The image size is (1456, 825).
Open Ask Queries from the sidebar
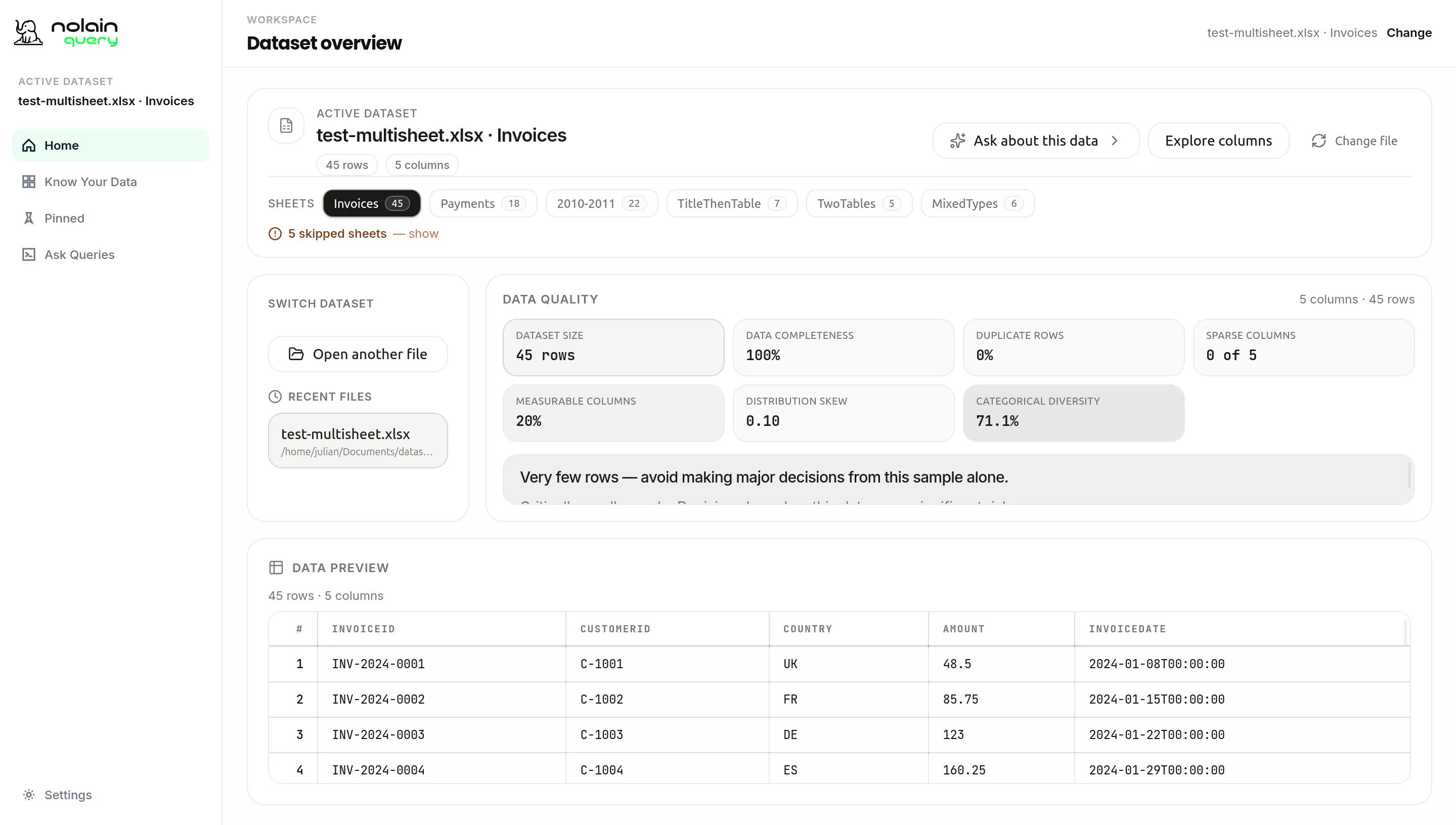click(110, 254)
